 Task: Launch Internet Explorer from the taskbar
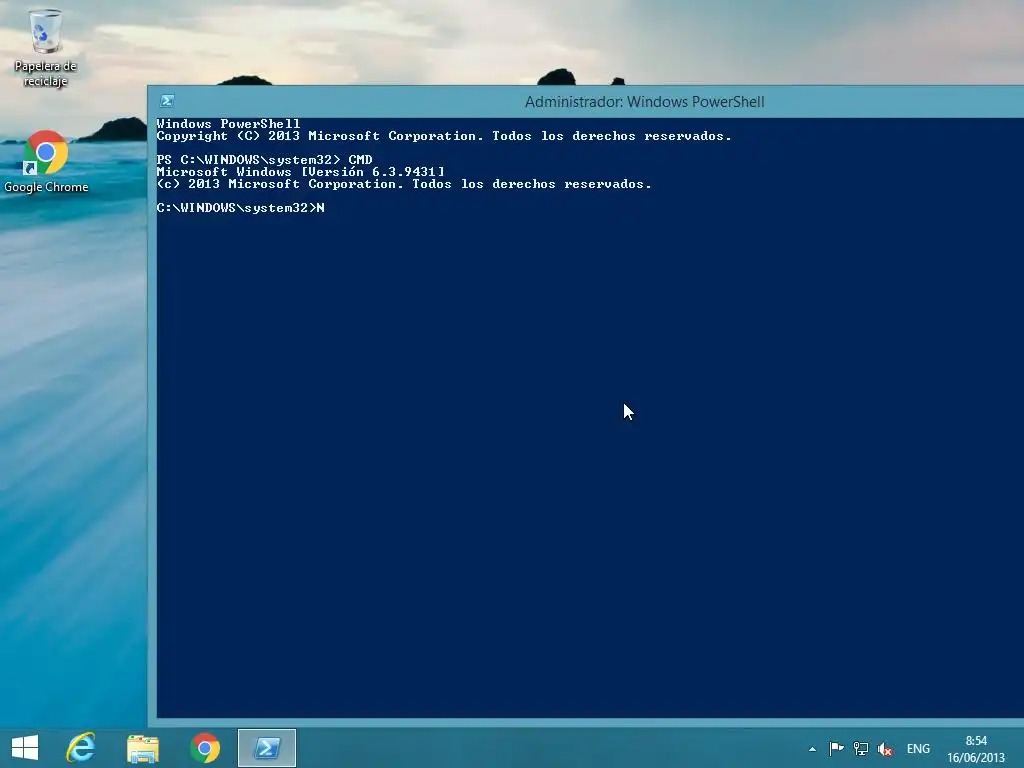click(81, 748)
